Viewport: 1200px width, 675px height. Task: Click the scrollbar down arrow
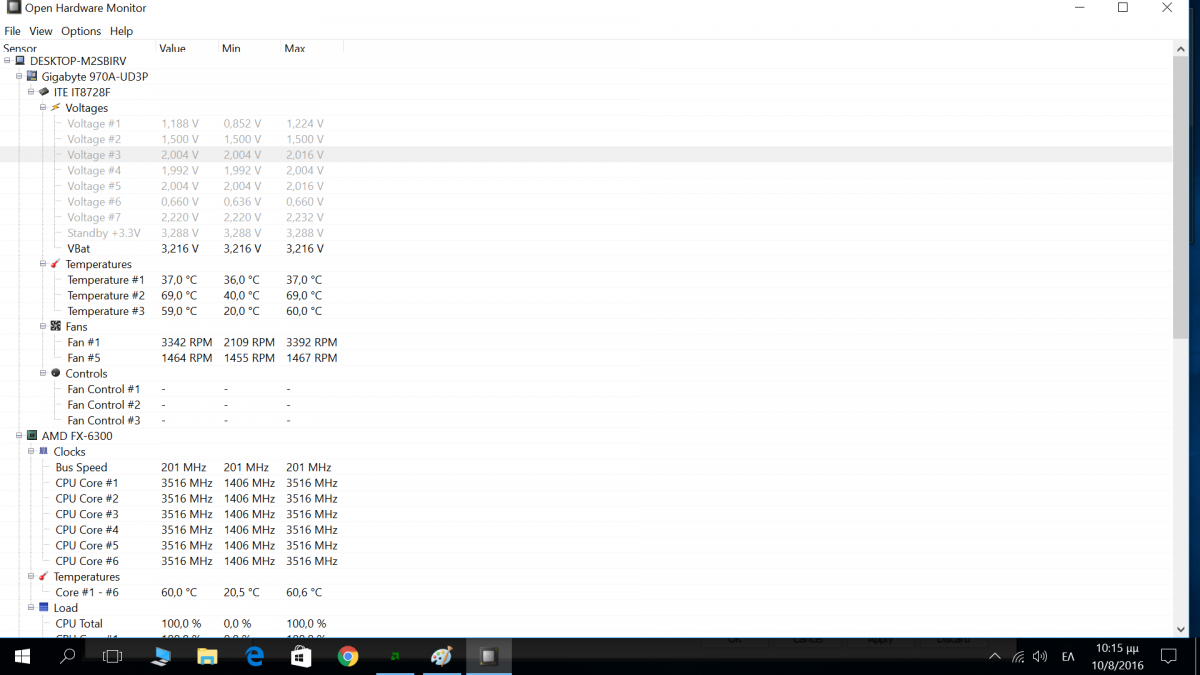(x=1180, y=629)
